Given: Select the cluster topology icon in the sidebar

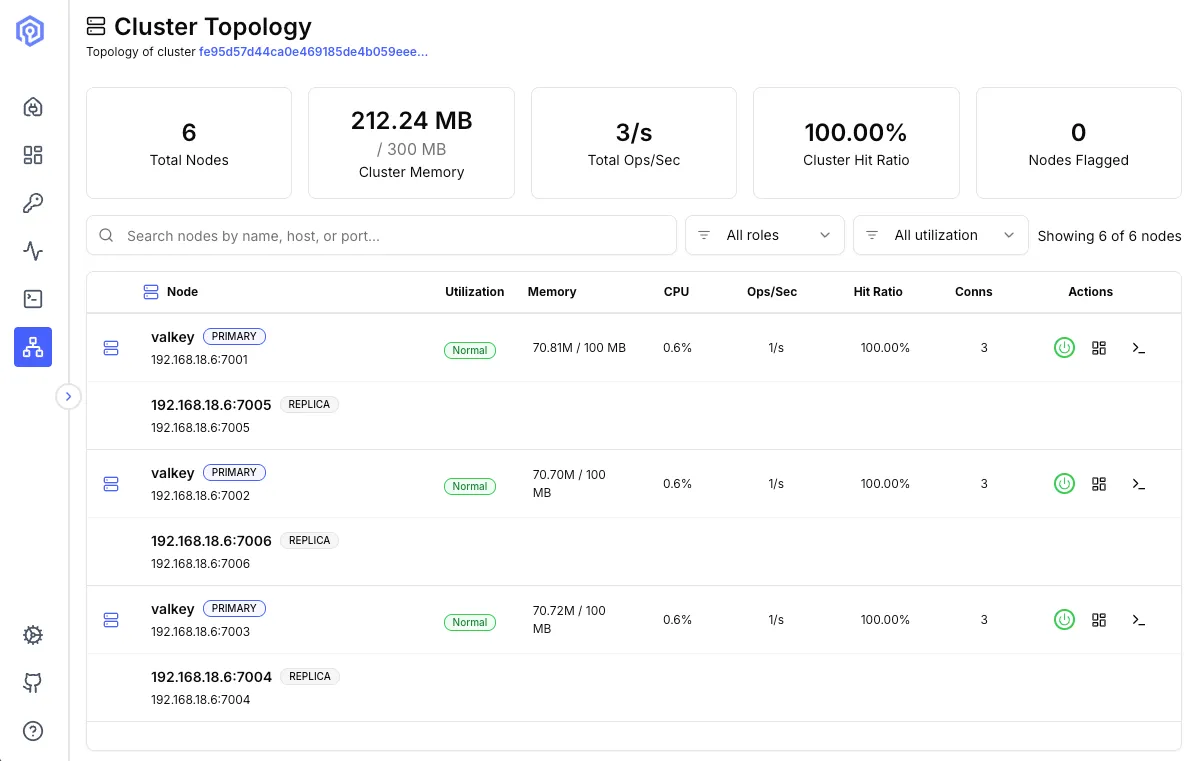Looking at the screenshot, I should (33, 347).
